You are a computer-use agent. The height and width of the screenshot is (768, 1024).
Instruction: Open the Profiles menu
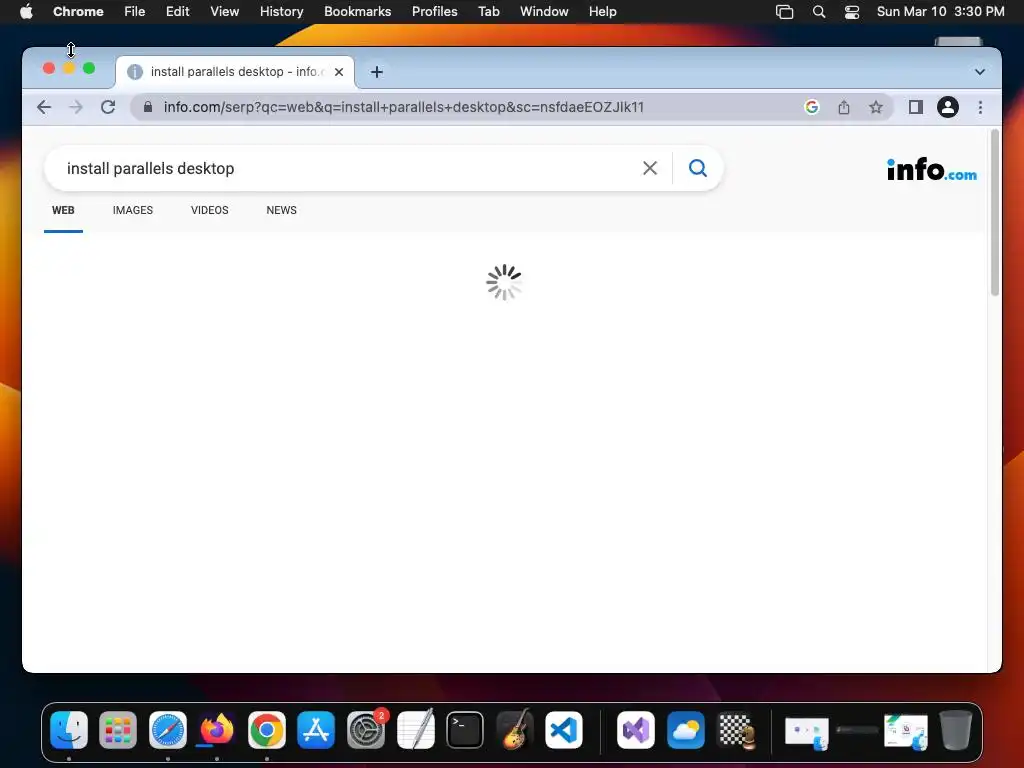pyautogui.click(x=434, y=12)
